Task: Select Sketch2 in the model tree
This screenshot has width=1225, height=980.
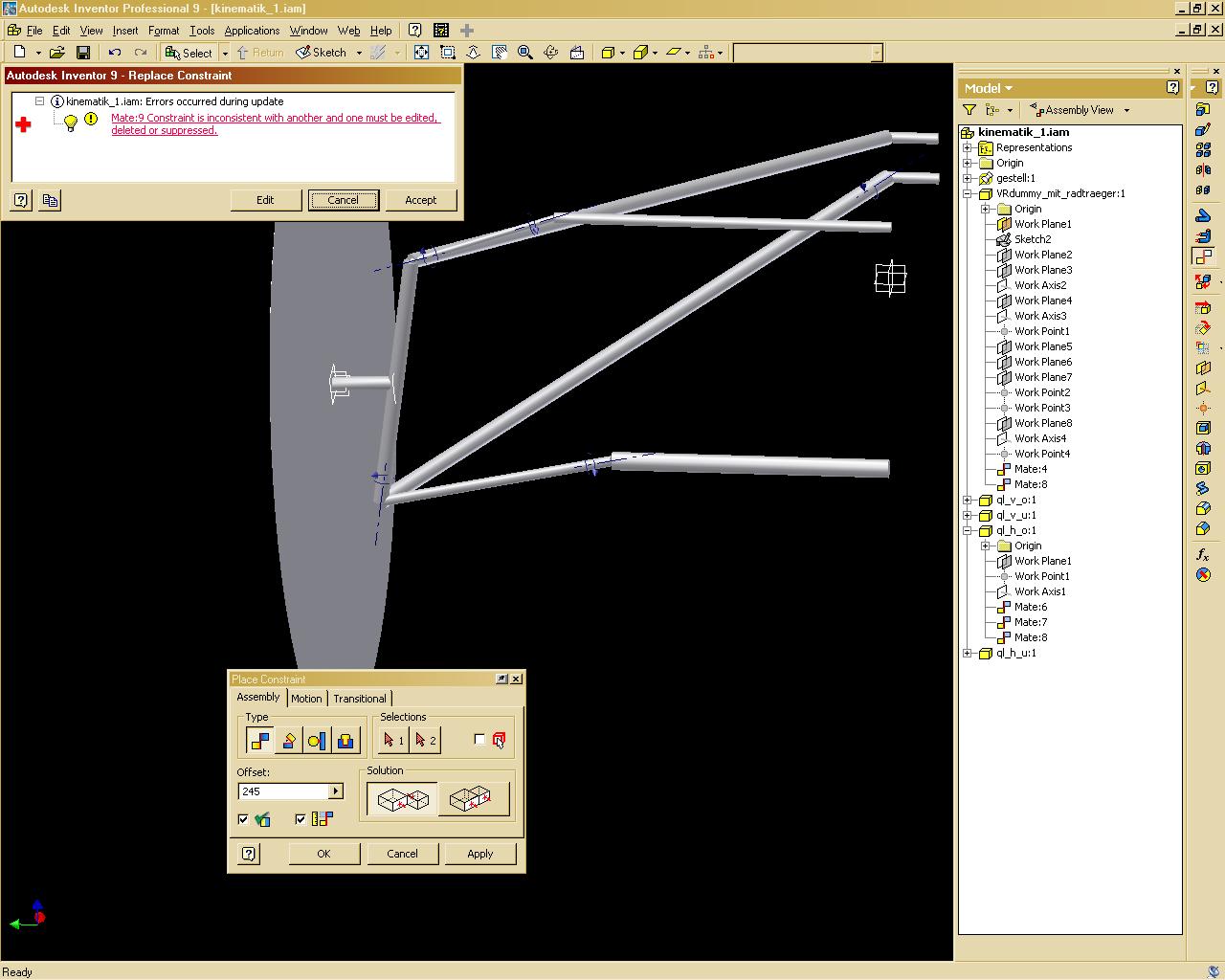Action: tap(1033, 239)
